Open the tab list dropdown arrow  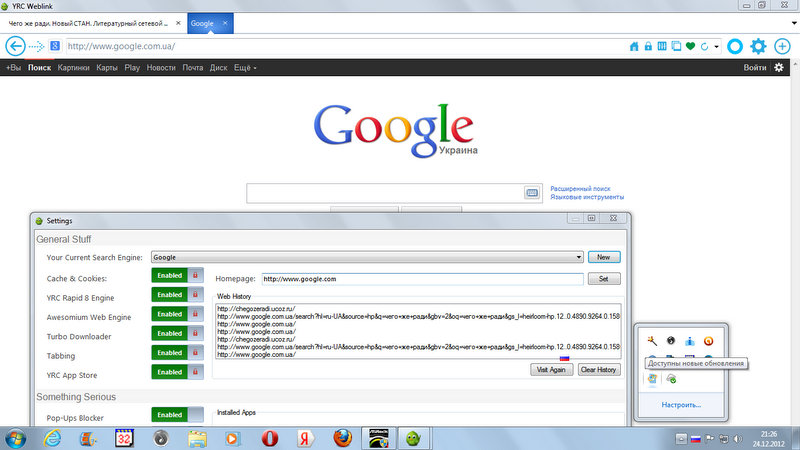click(794, 23)
